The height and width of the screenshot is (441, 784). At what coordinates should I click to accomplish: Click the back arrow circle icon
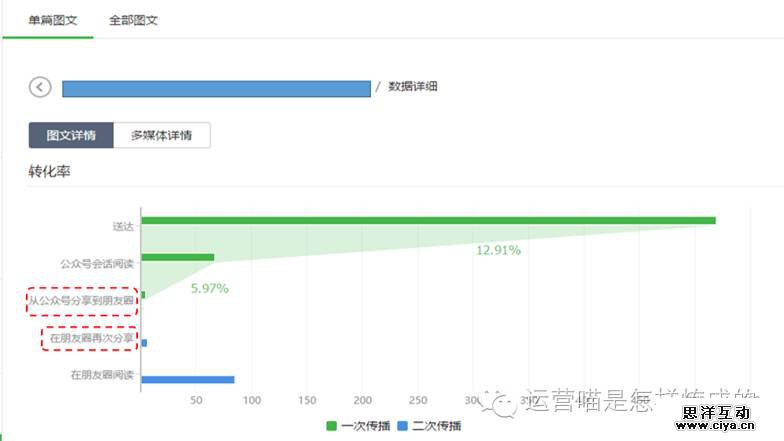[40, 87]
